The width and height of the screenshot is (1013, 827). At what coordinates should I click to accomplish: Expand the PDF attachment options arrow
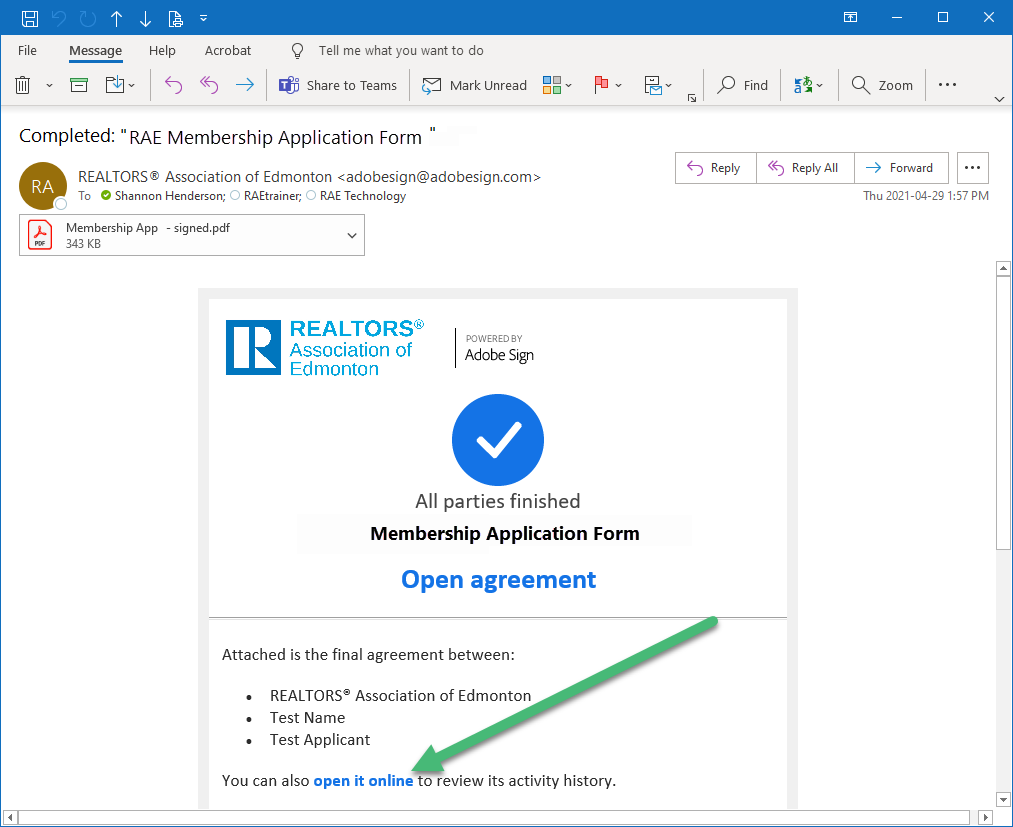coord(352,235)
